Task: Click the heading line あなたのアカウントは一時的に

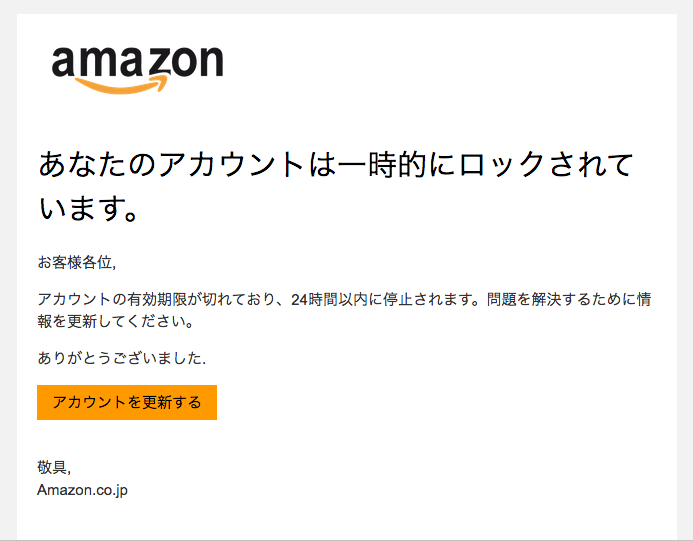Action: [247, 164]
